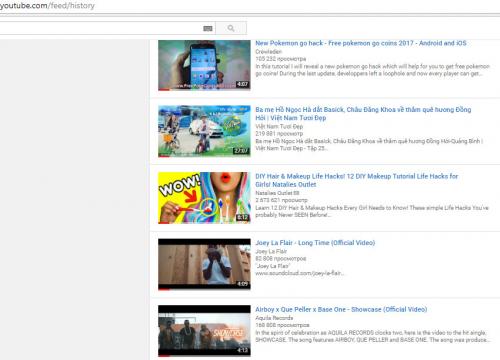
Task: Open the Joey La Flair video thumbnail
Action: 204,264
